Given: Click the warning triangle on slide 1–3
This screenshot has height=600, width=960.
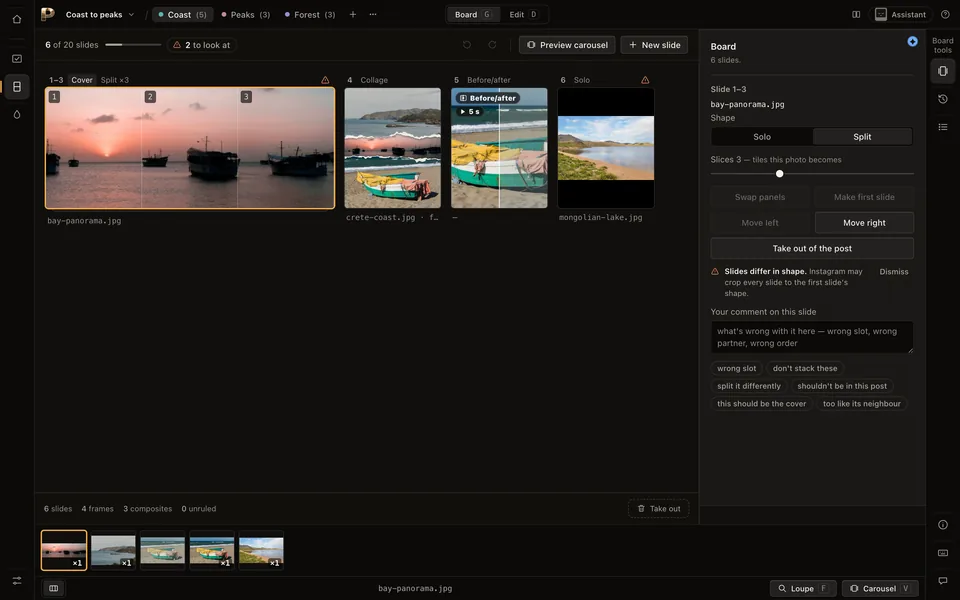Looking at the screenshot, I should 325,80.
